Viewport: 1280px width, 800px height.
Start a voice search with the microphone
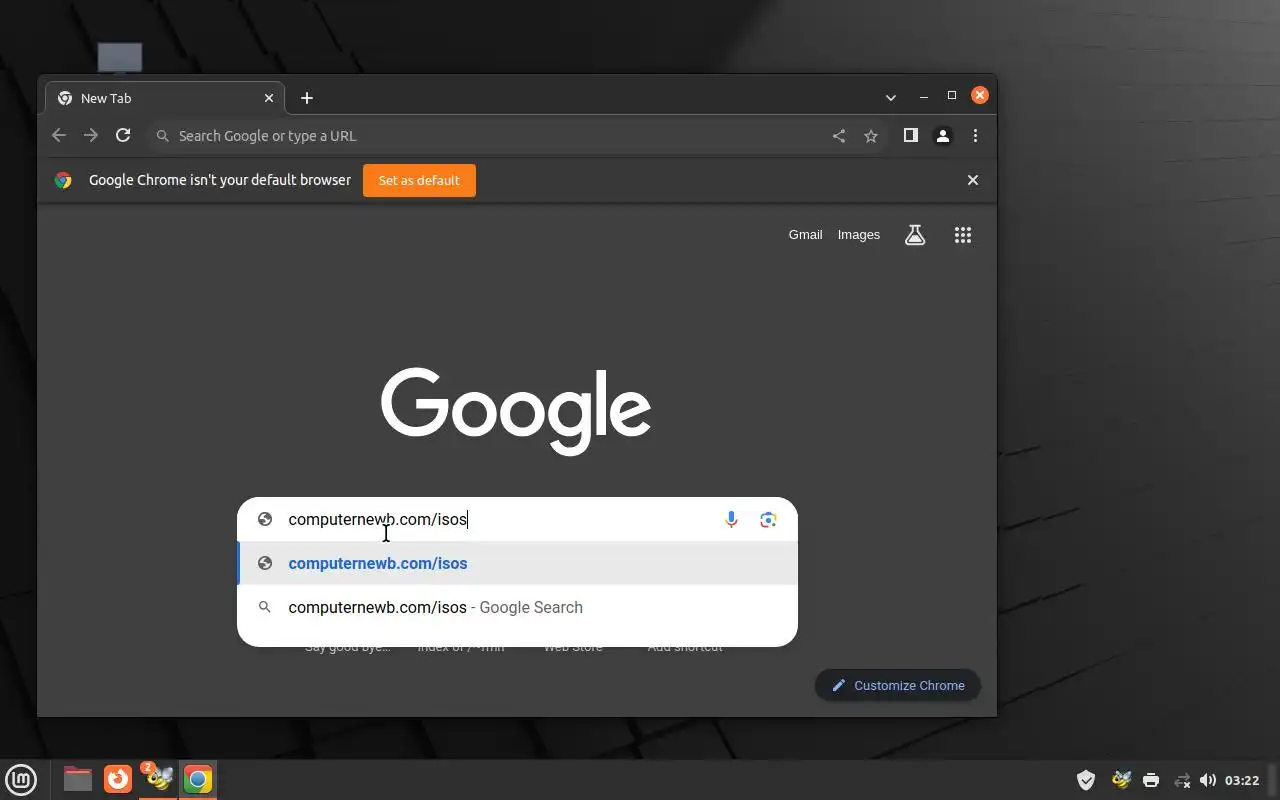click(731, 519)
